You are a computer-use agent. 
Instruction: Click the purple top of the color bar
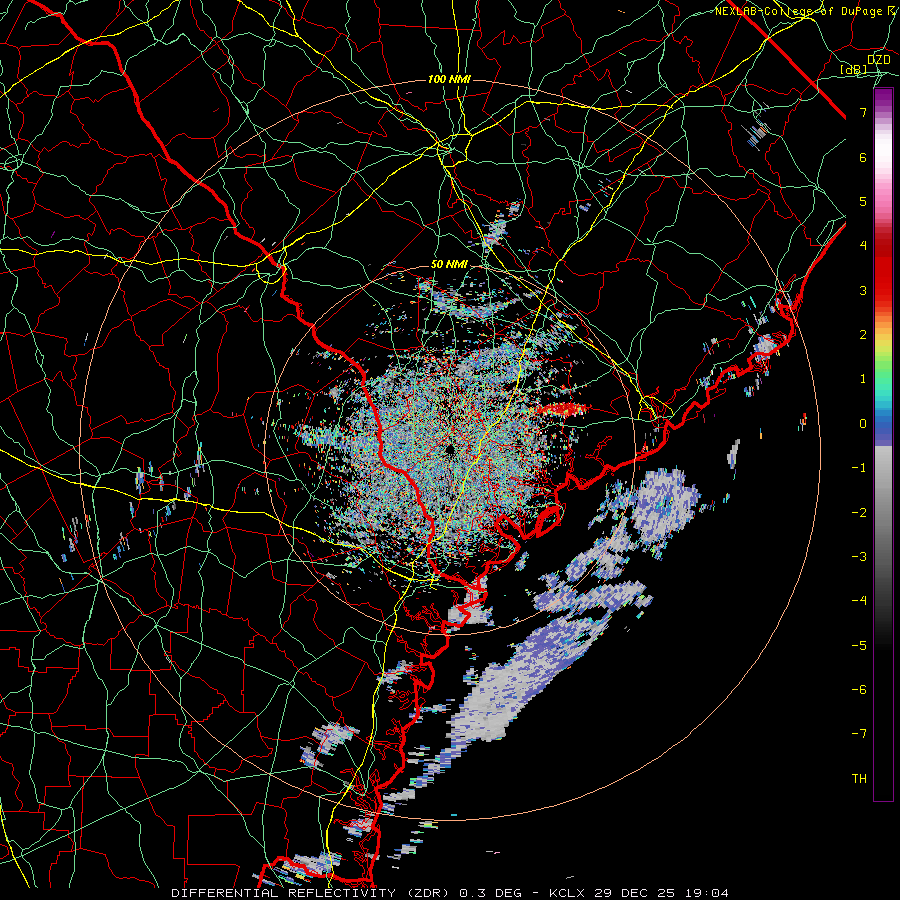(x=883, y=102)
